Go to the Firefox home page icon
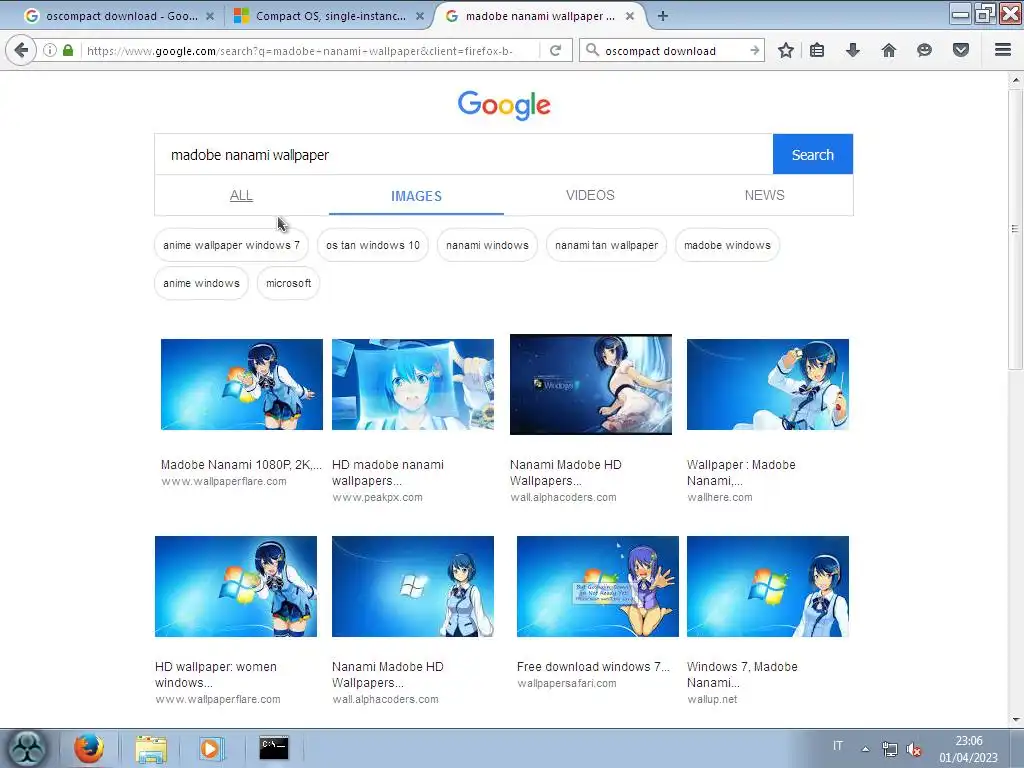 coord(888,50)
